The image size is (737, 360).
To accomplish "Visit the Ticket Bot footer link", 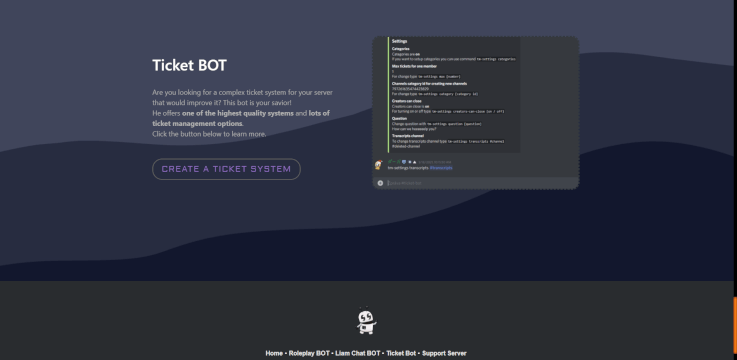I will [401, 353].
